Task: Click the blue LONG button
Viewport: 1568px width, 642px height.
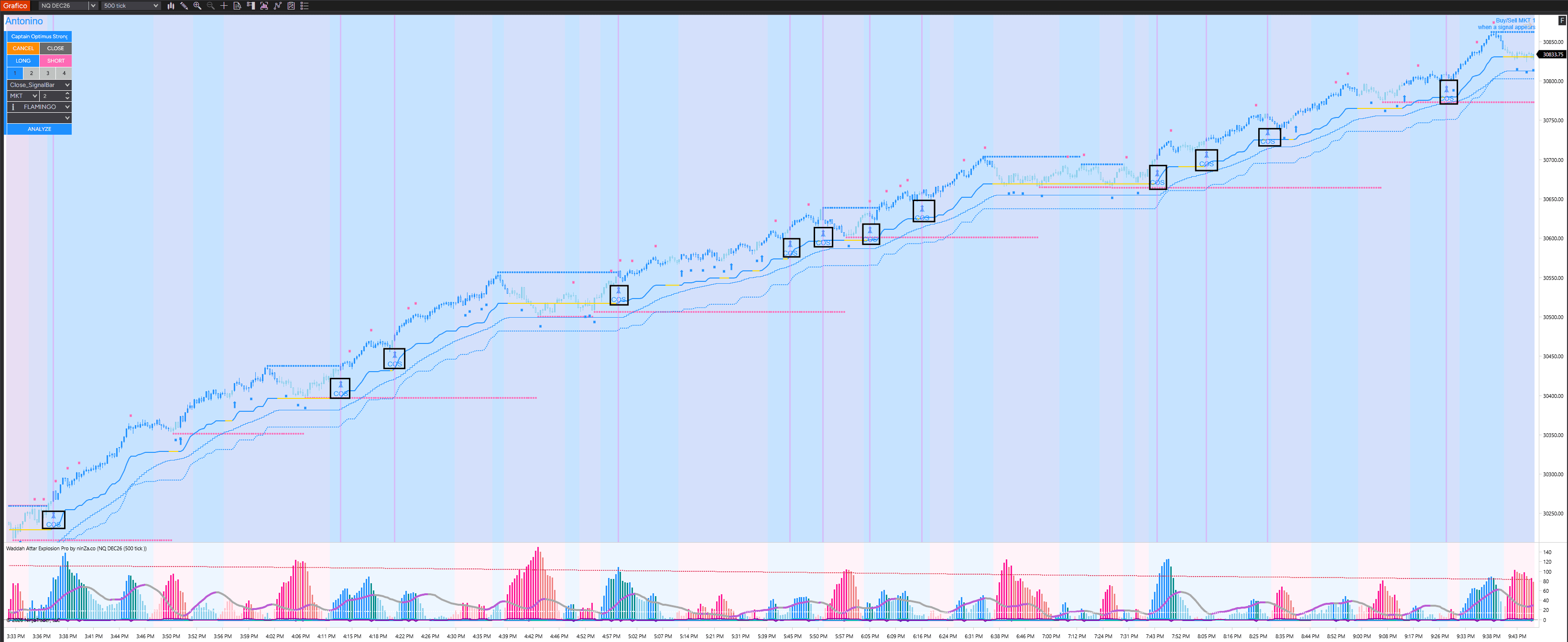Action: (23, 61)
